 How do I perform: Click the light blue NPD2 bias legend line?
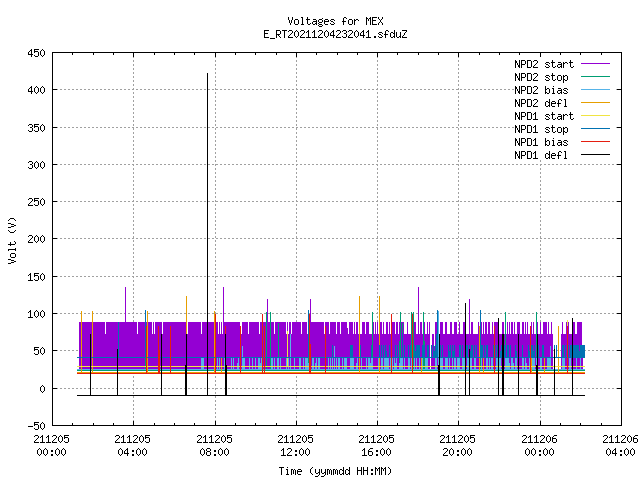coord(596,89)
